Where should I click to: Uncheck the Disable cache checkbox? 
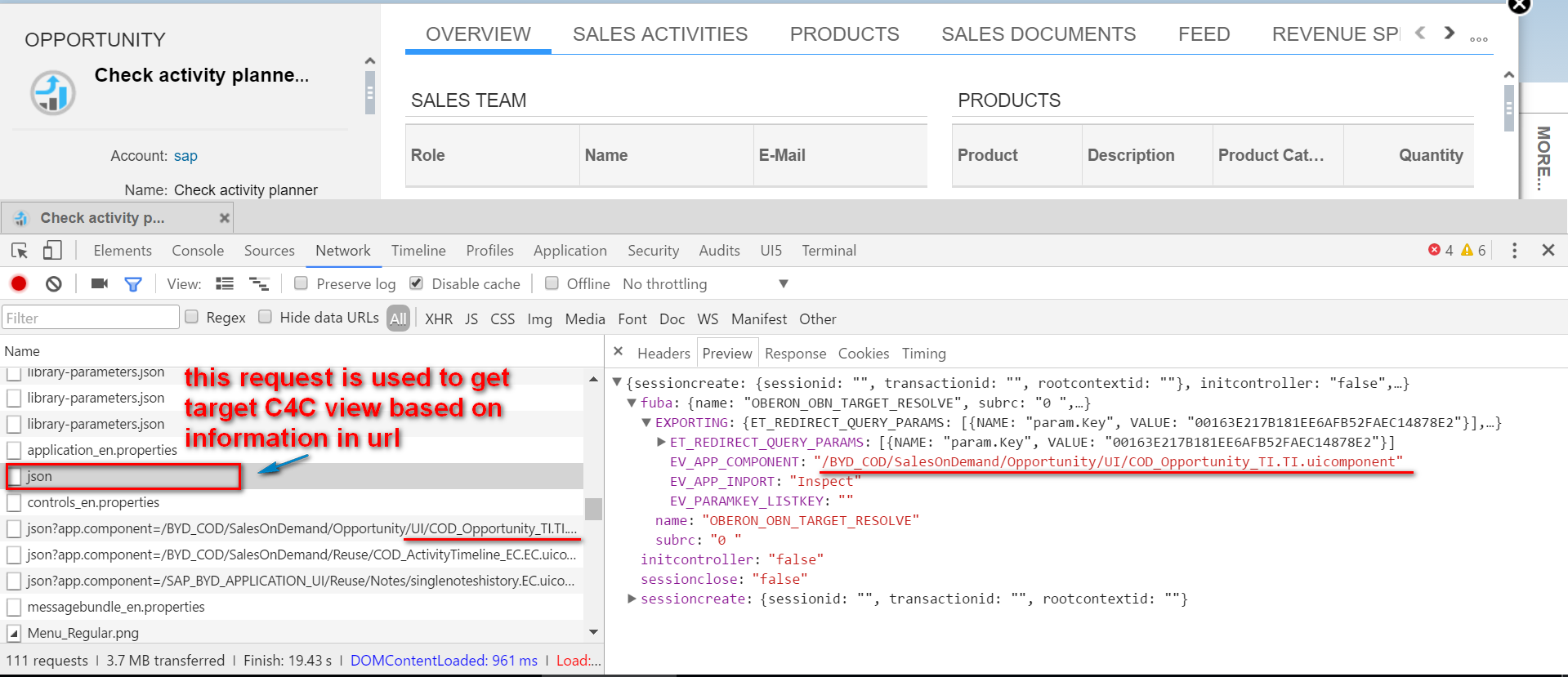tap(416, 283)
